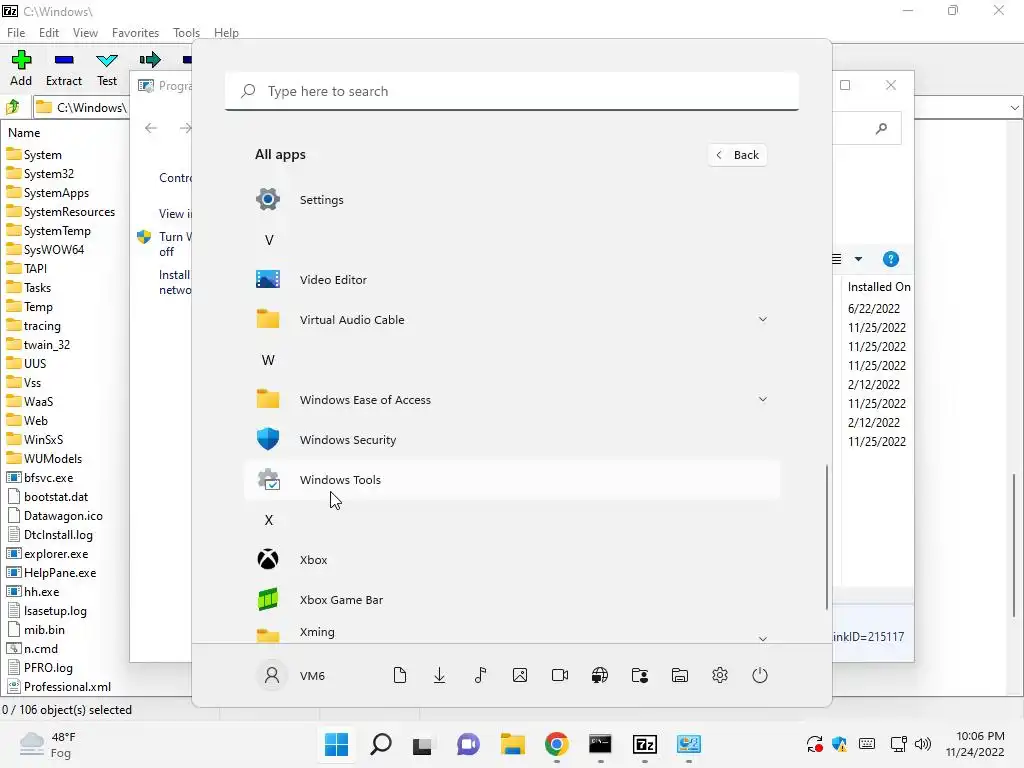Open Network from Start menu footer

600,675
